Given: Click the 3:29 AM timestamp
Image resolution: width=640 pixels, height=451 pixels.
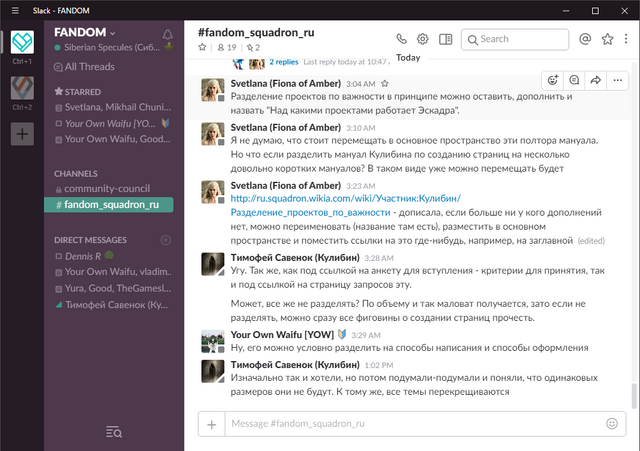Looking at the screenshot, I should tap(366, 335).
